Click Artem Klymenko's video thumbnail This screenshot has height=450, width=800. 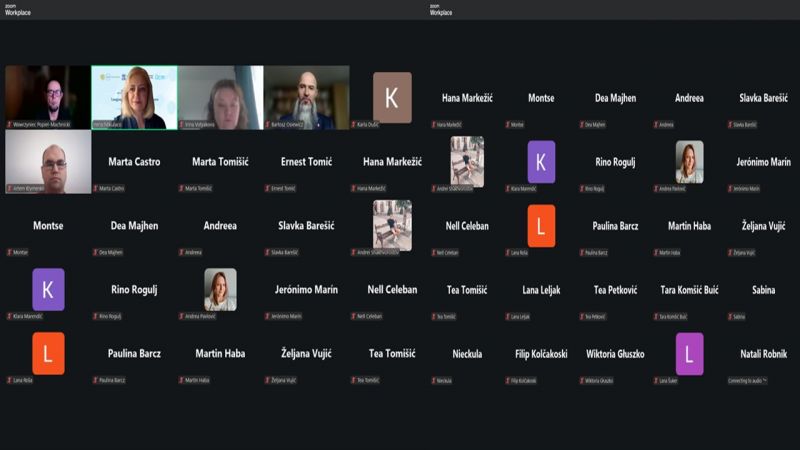[x=47, y=161]
